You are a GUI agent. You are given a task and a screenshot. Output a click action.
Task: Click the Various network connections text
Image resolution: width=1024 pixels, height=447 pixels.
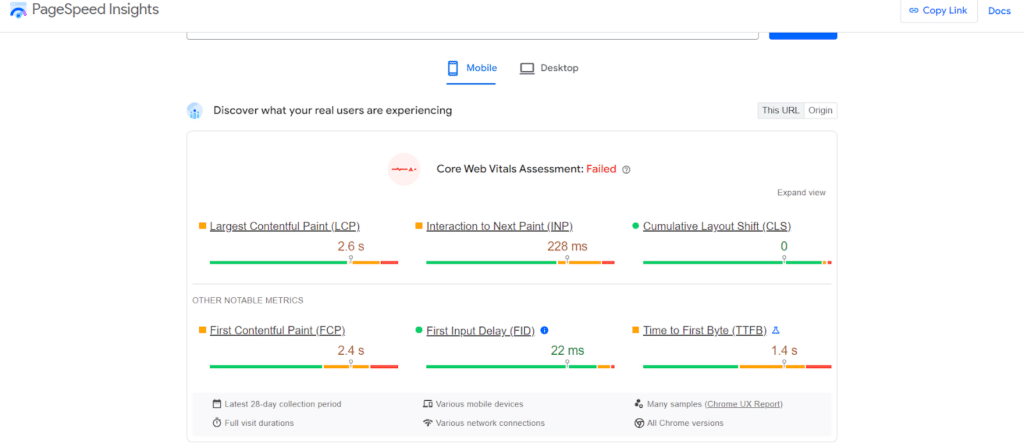[490, 423]
